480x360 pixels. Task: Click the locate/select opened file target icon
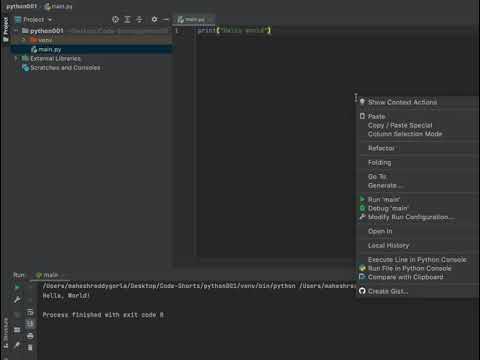click(x=115, y=19)
